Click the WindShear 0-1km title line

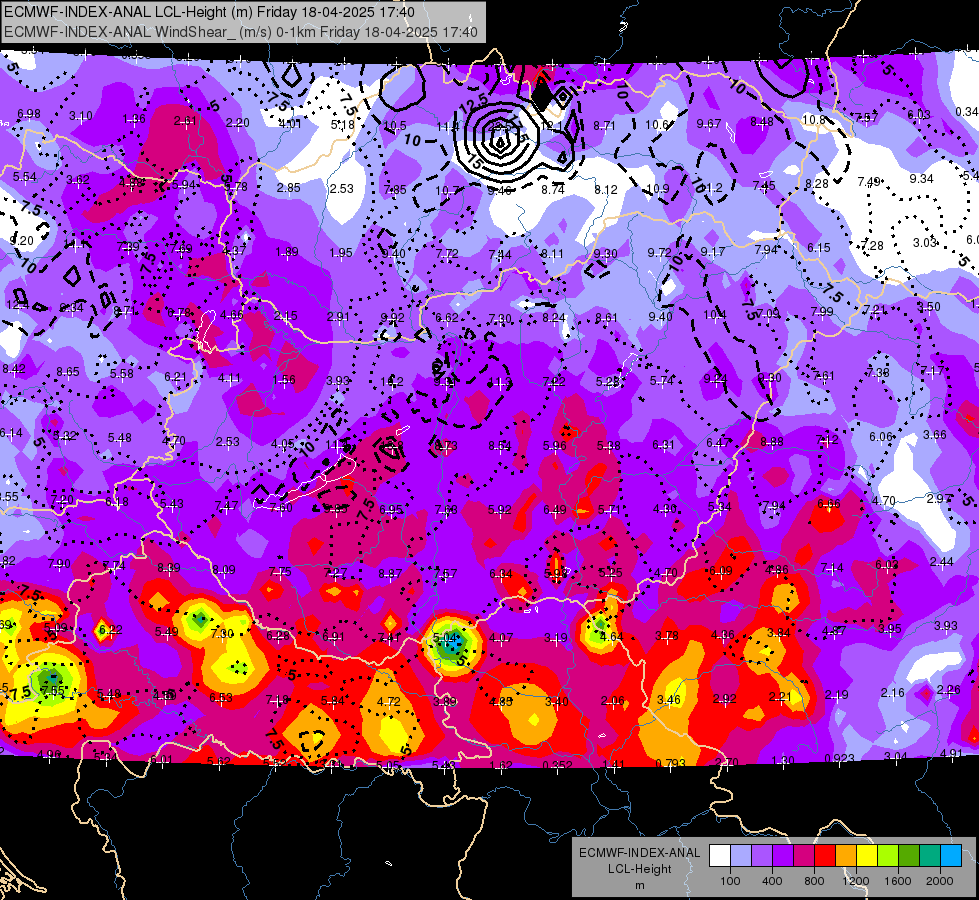click(241, 32)
